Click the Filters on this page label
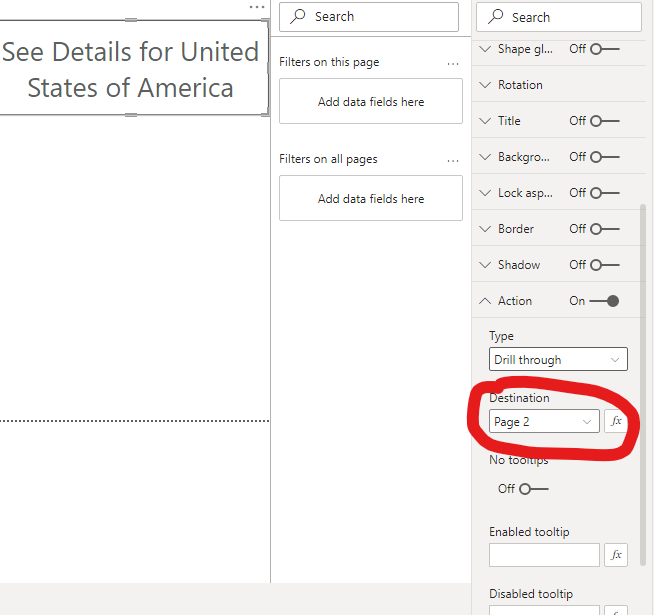The height and width of the screenshot is (615, 654). (329, 62)
